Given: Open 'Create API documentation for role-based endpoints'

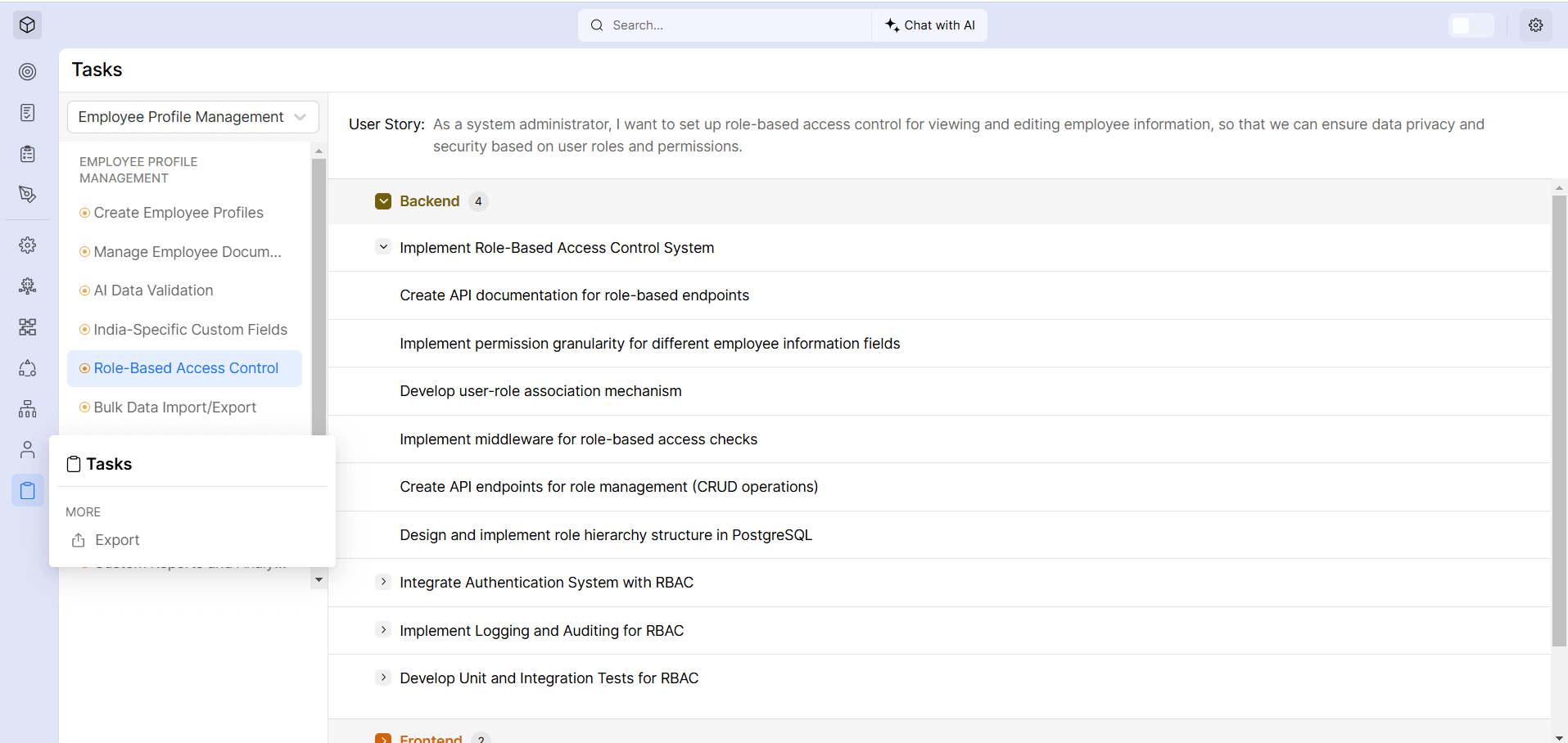Looking at the screenshot, I should coord(574,295).
